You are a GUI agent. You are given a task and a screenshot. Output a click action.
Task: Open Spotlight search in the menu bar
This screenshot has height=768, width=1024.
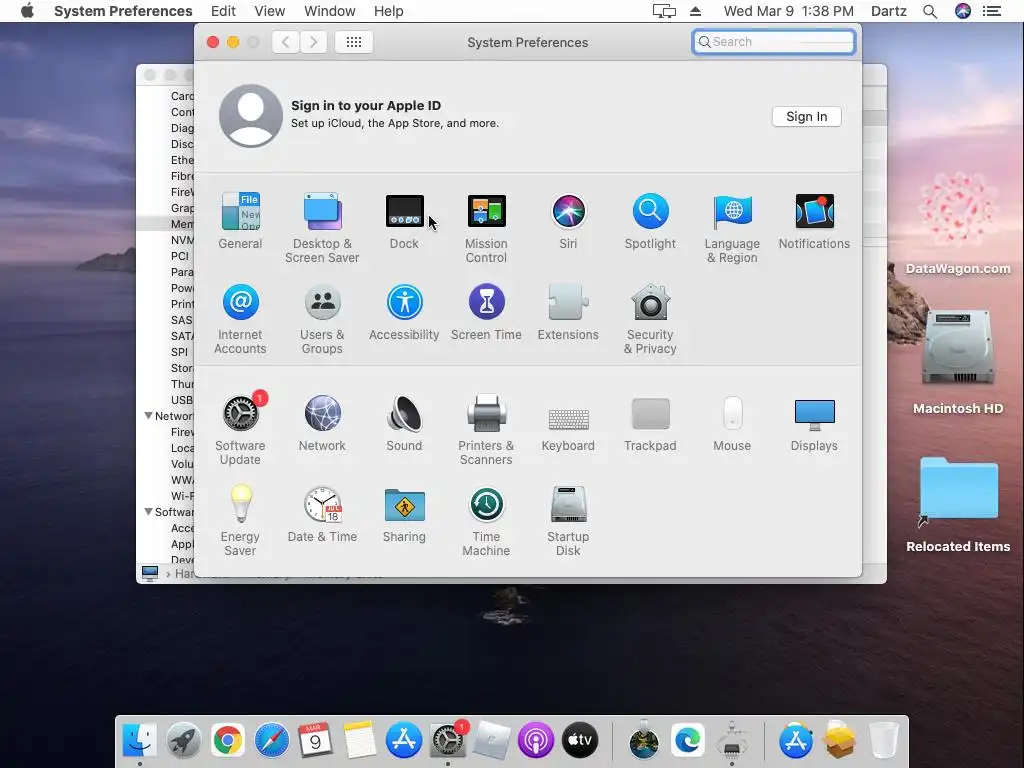[x=930, y=11]
